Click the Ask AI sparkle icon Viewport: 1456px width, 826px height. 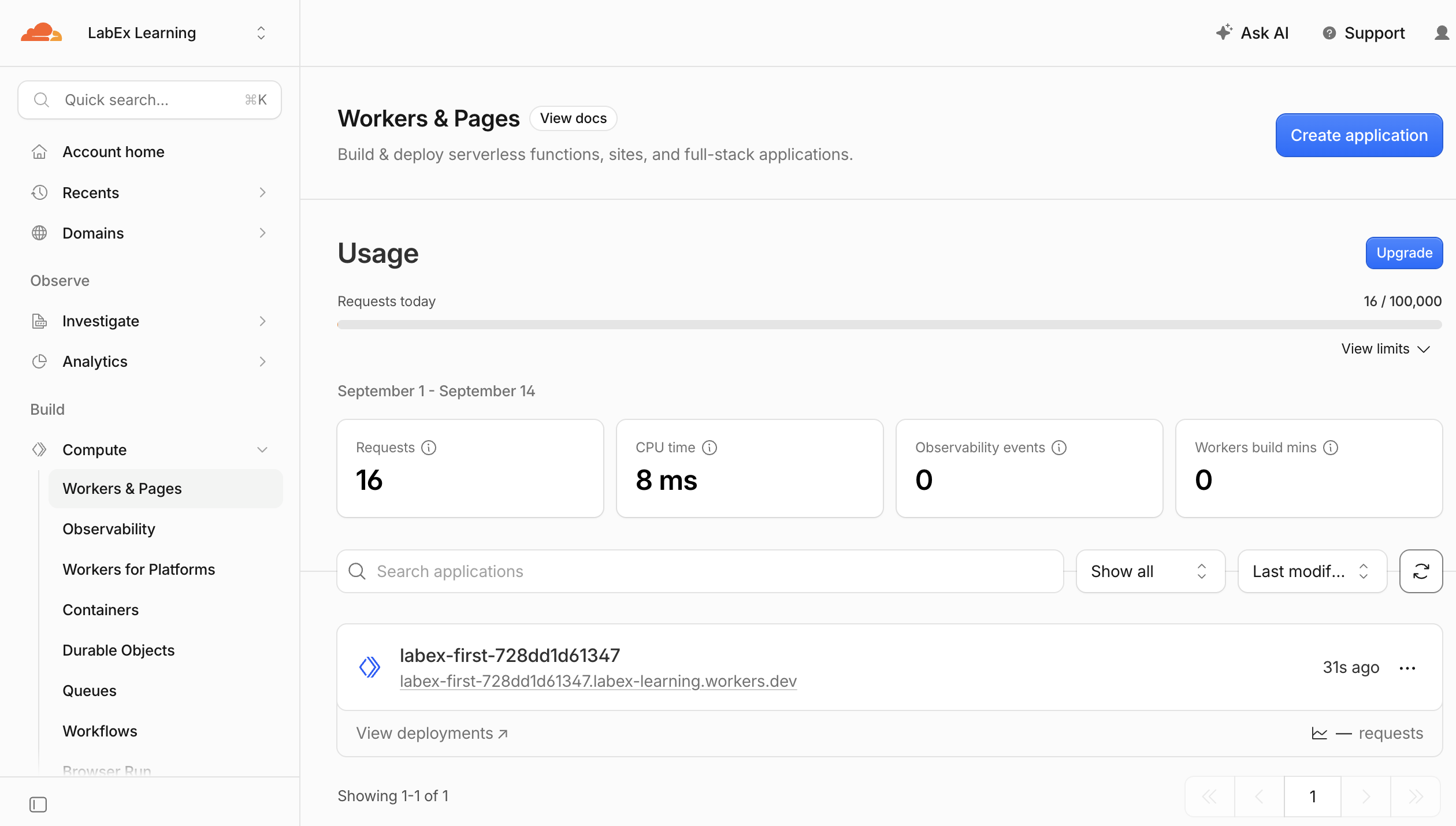click(1224, 32)
